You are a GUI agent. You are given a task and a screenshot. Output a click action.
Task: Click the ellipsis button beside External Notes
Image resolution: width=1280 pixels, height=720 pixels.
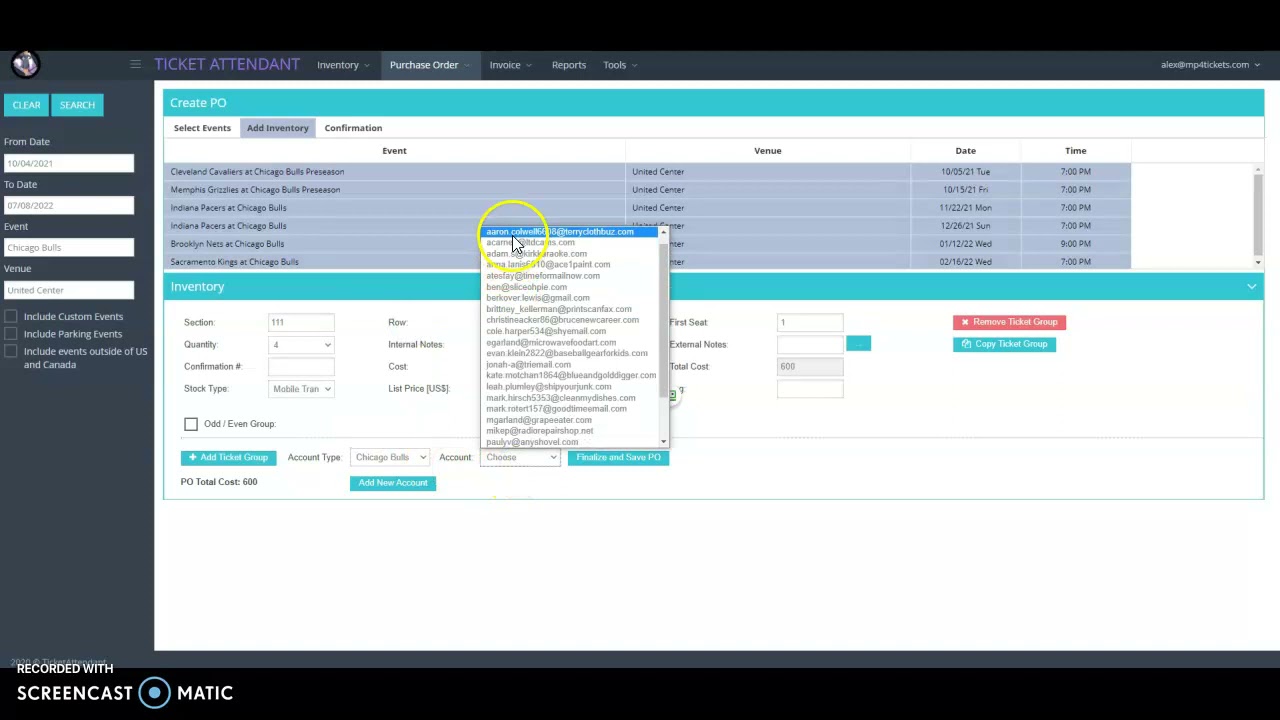coord(858,344)
